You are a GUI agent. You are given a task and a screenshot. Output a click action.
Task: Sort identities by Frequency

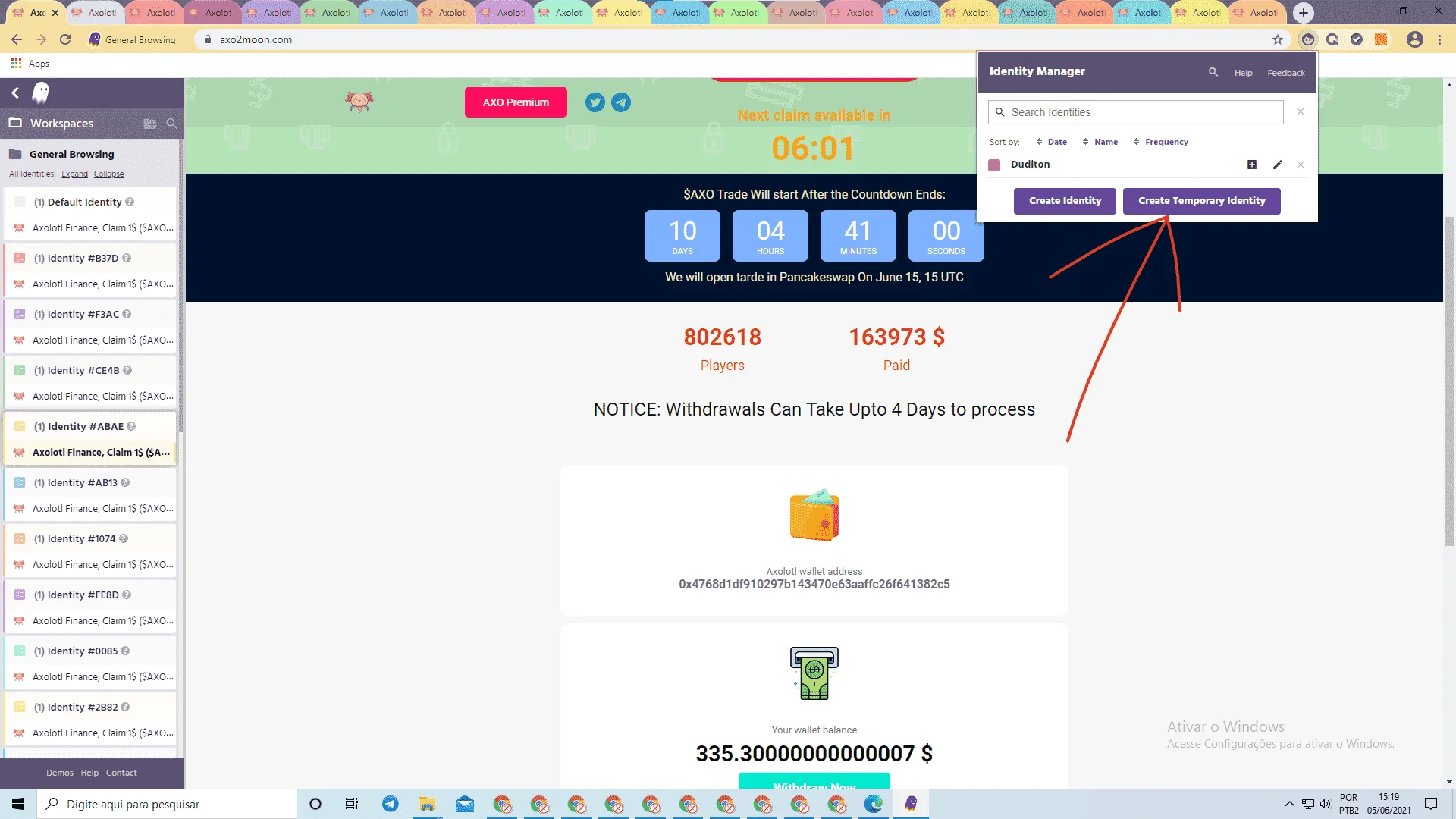[x=1161, y=142]
